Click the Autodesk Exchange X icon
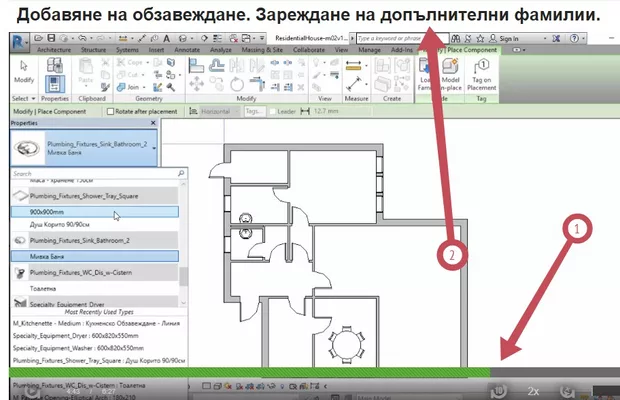Image resolution: width=620 pixels, height=400 pixels. point(556,38)
